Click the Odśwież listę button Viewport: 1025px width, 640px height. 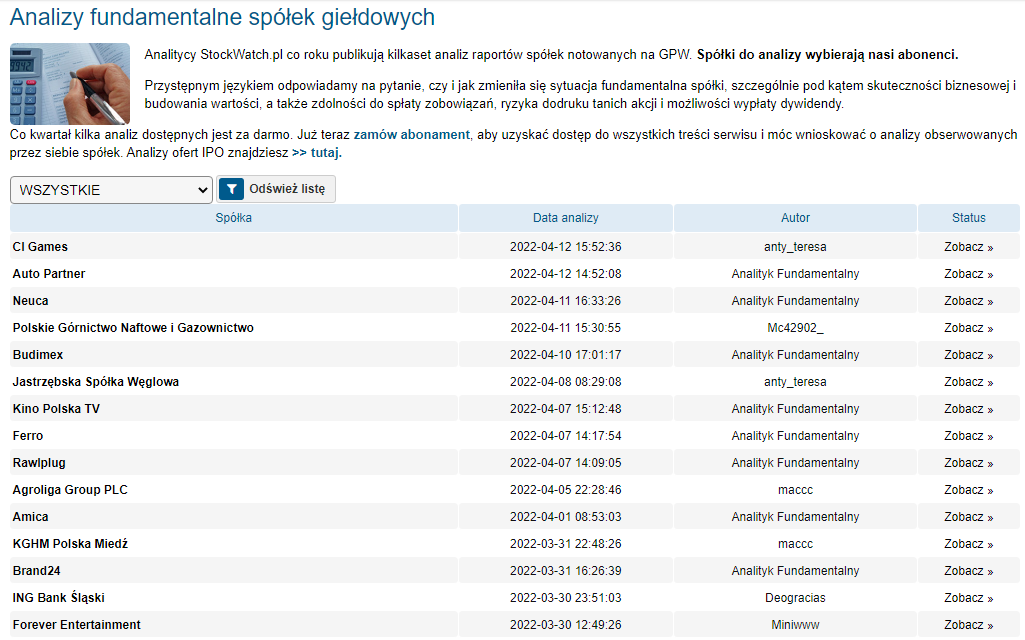point(276,189)
